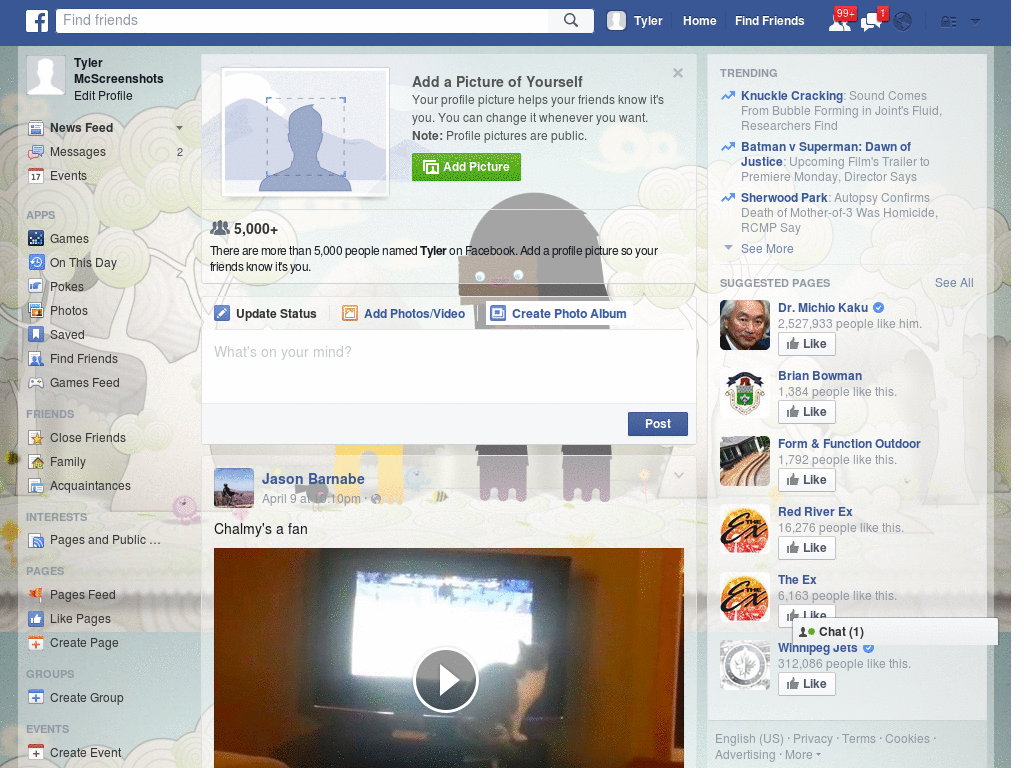Click the Create Event icon
This screenshot has width=1024, height=768.
(x=36, y=752)
